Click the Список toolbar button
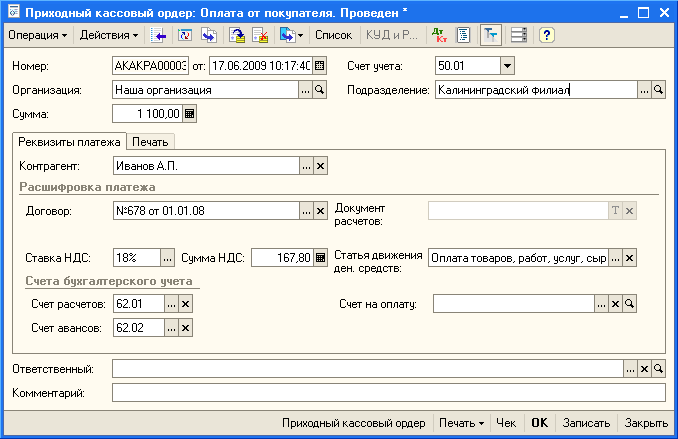The height and width of the screenshot is (439, 678). point(333,35)
